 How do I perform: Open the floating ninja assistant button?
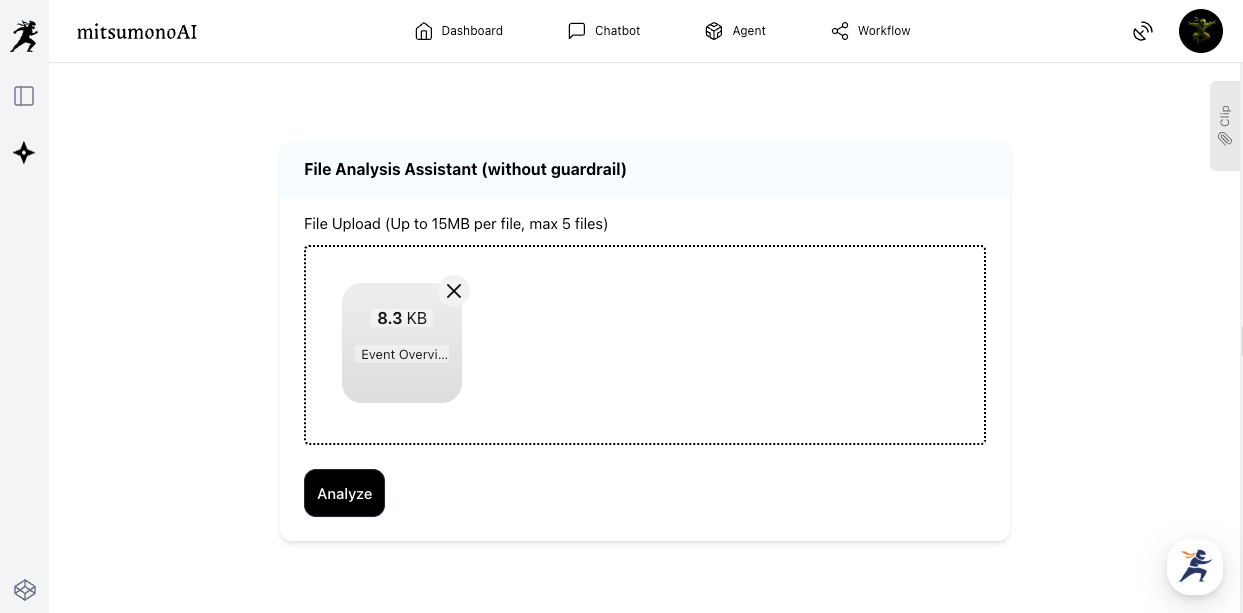click(x=1195, y=567)
